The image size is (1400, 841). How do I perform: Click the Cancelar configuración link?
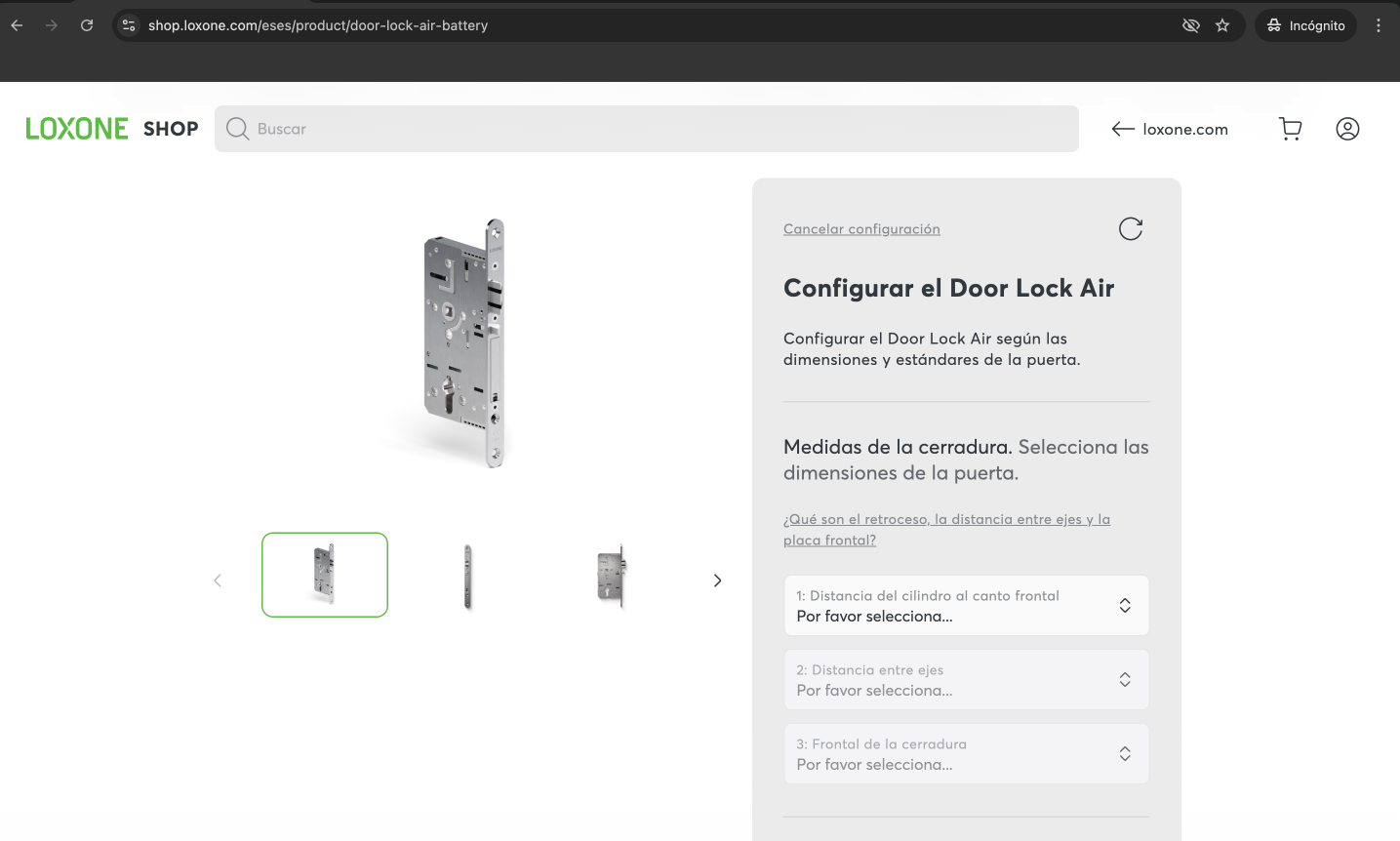(x=861, y=229)
